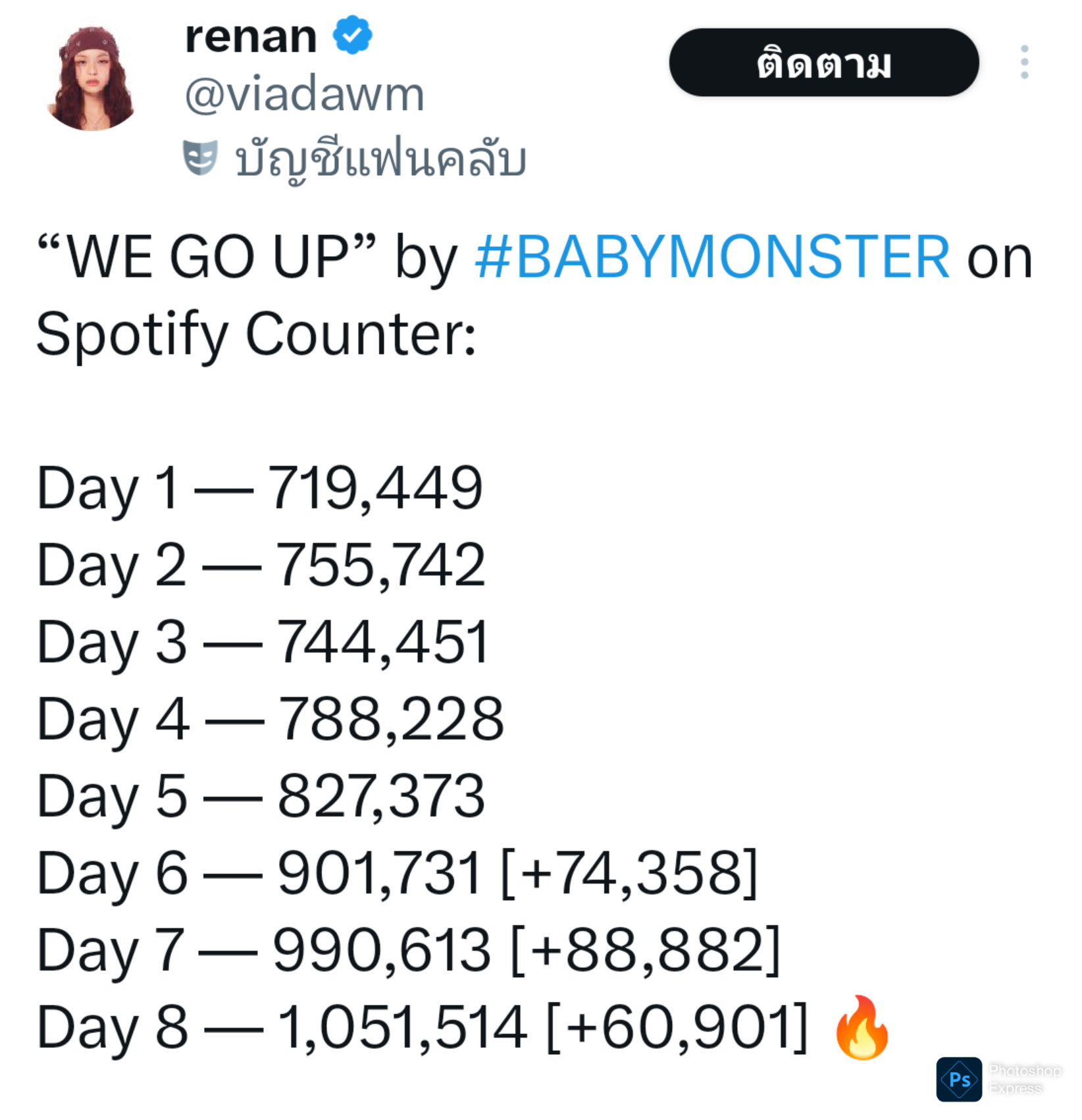The image size is (1082, 1120).
Task: Open the #BABYMONSTER hashtag link
Action: (712, 257)
